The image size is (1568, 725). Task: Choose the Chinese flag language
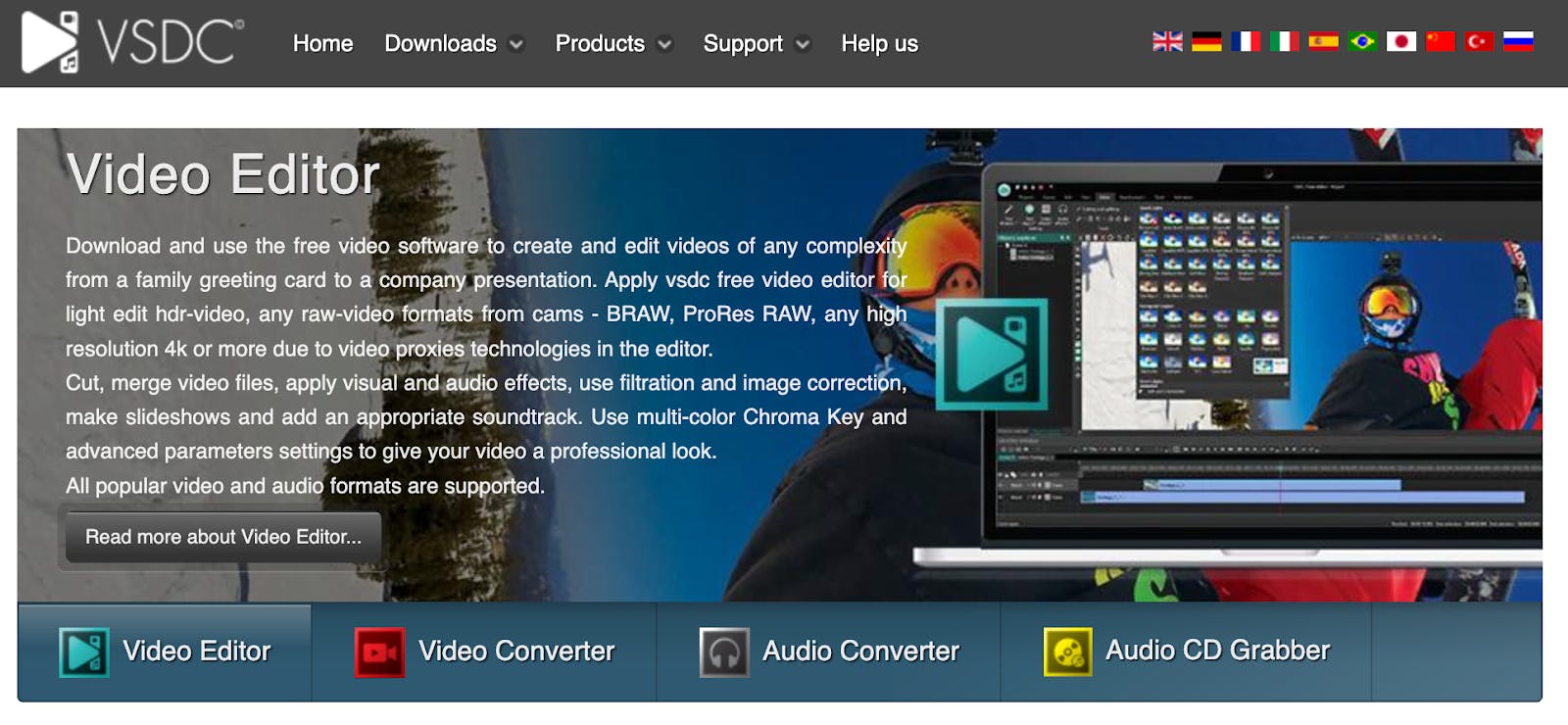(x=1440, y=41)
